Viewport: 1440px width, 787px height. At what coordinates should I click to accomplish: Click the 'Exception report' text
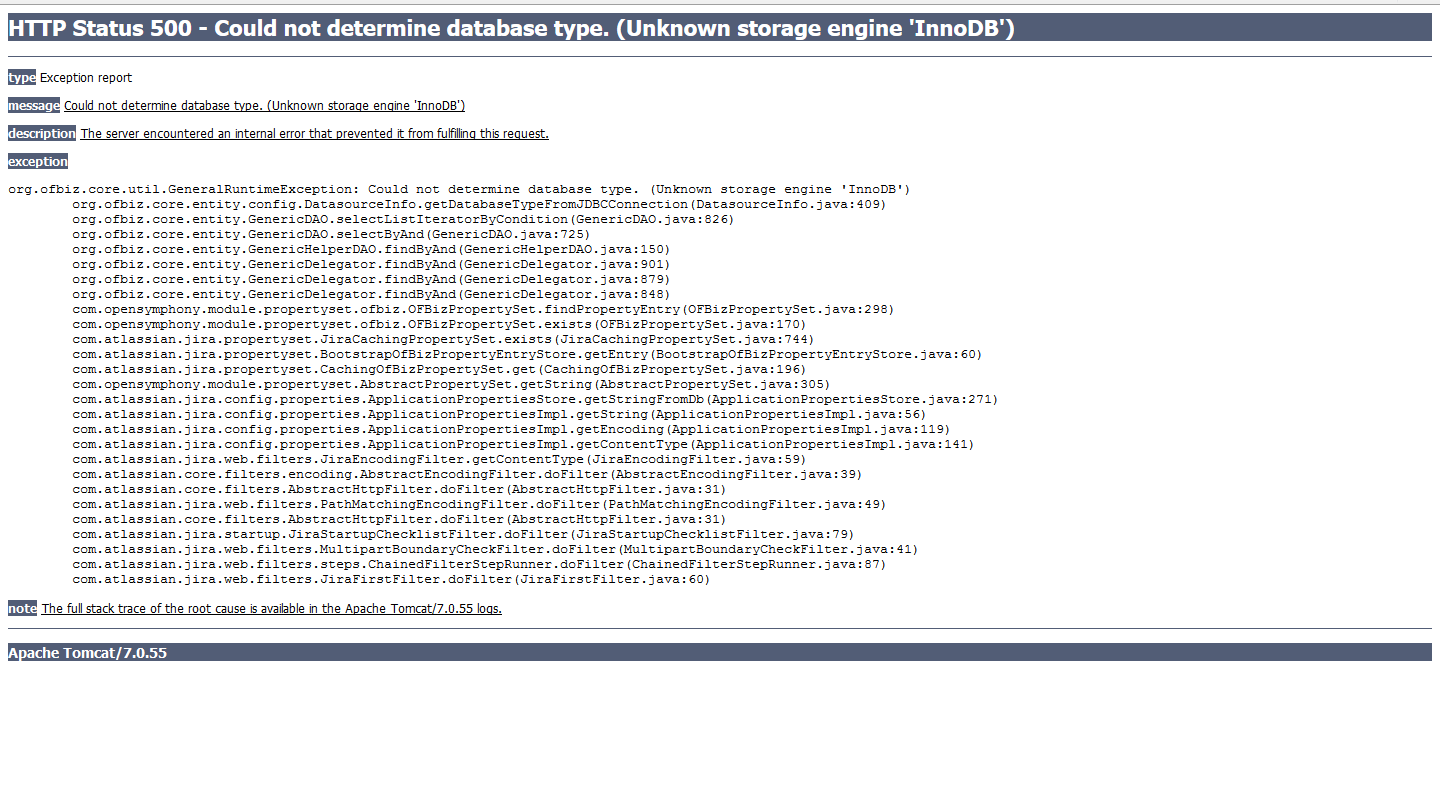(86, 78)
